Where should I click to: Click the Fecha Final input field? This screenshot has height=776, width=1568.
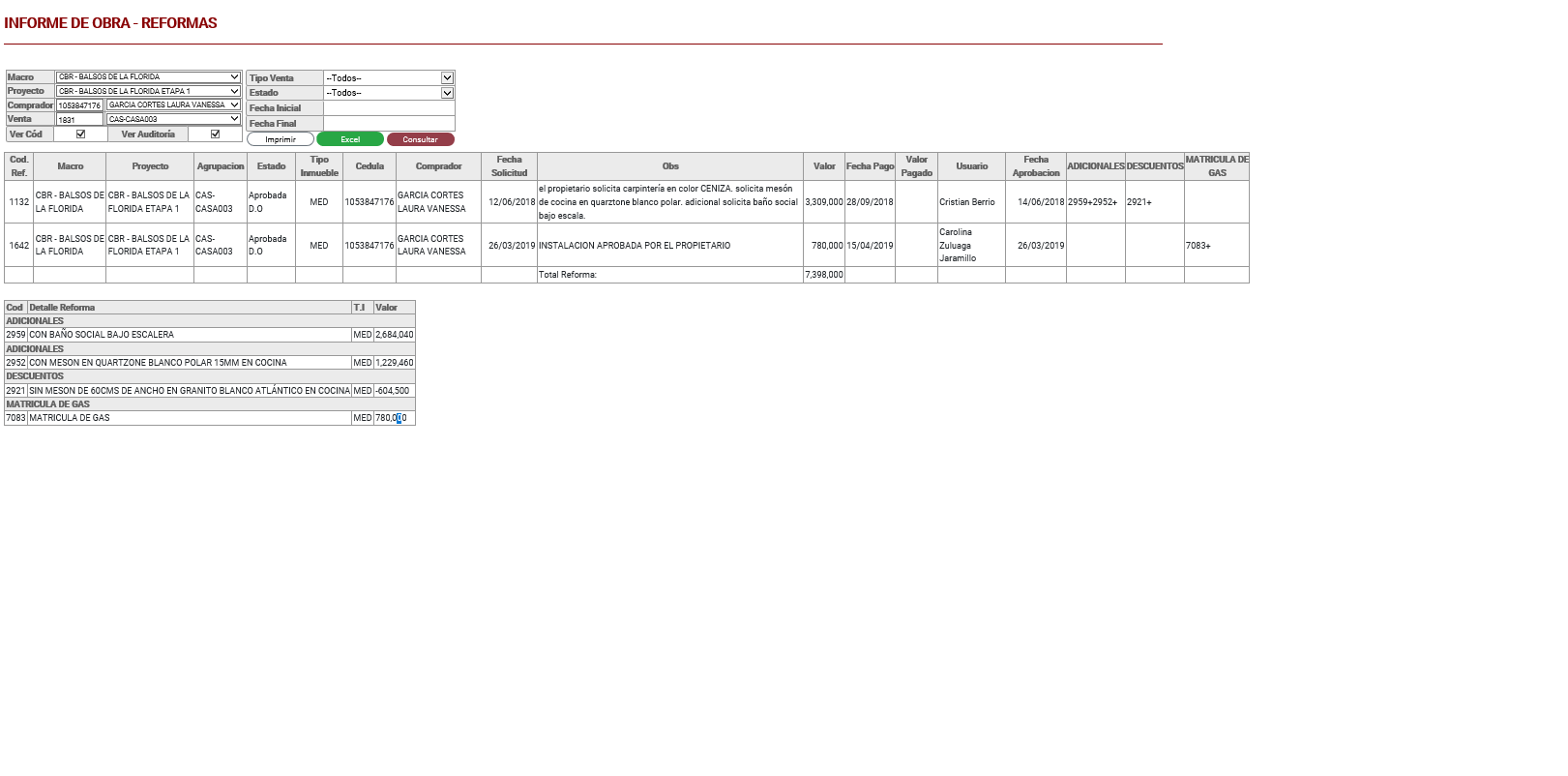[x=389, y=124]
